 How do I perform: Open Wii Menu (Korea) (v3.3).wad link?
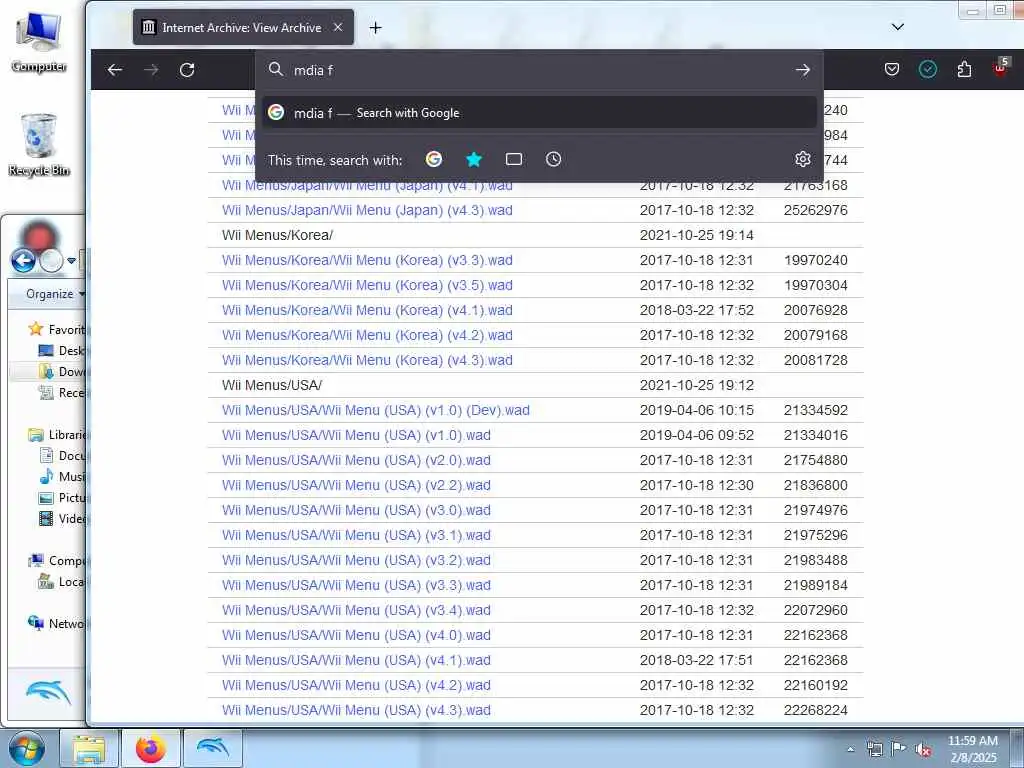tap(367, 260)
